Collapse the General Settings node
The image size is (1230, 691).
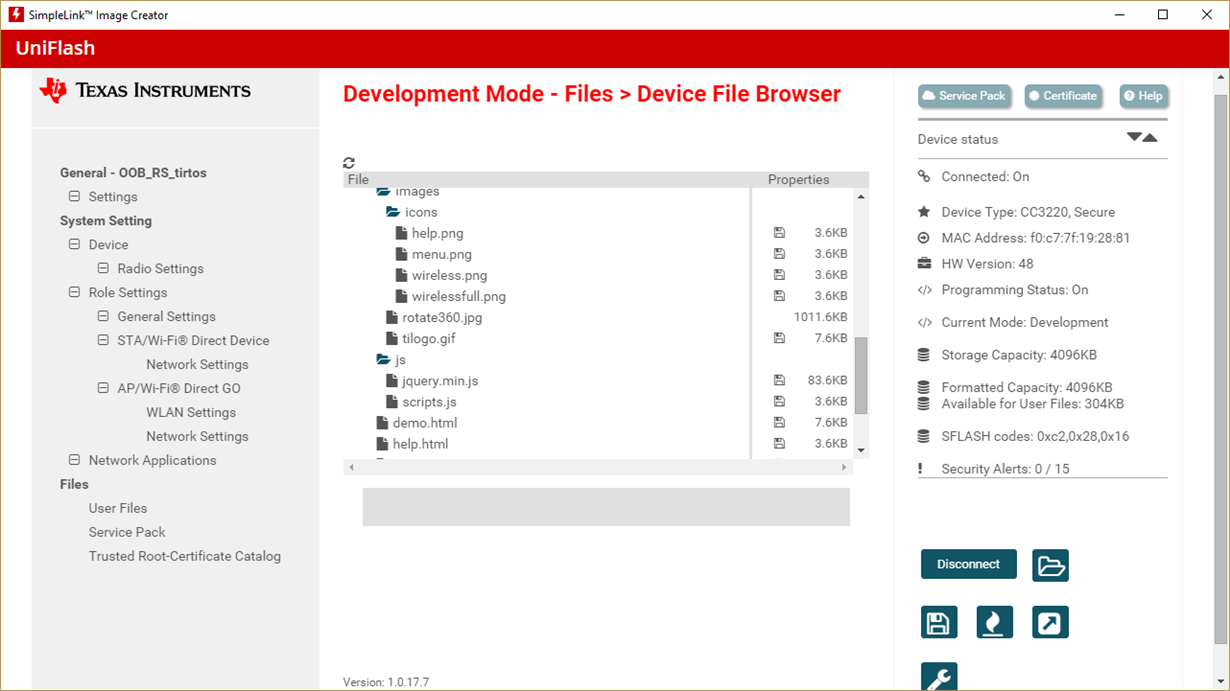pos(103,316)
